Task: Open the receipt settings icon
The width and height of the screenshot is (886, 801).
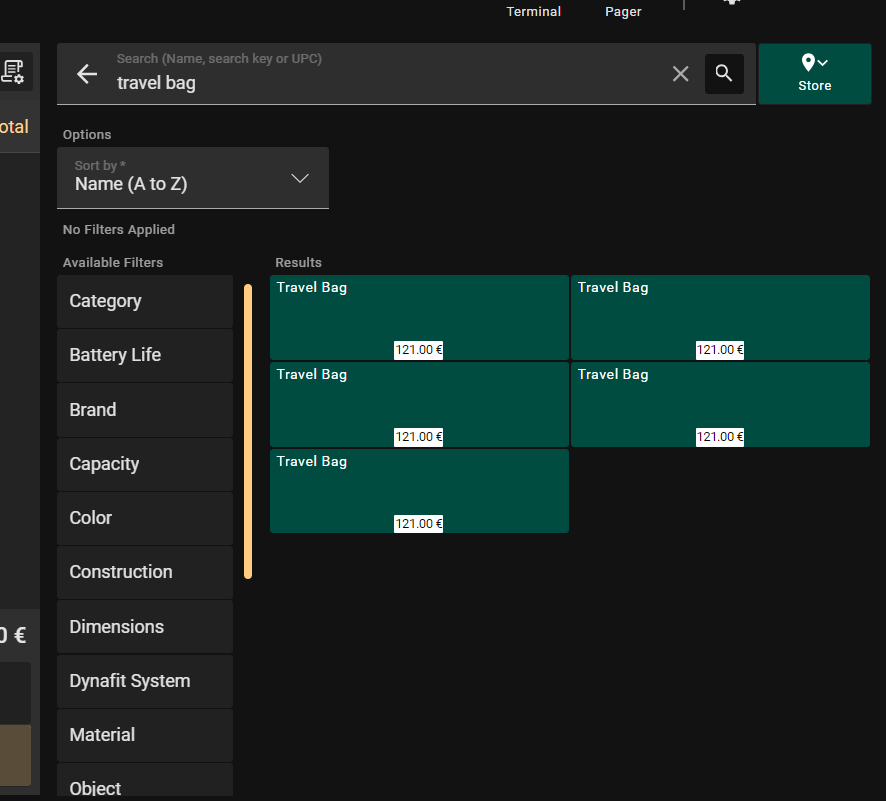Action: coord(14,72)
